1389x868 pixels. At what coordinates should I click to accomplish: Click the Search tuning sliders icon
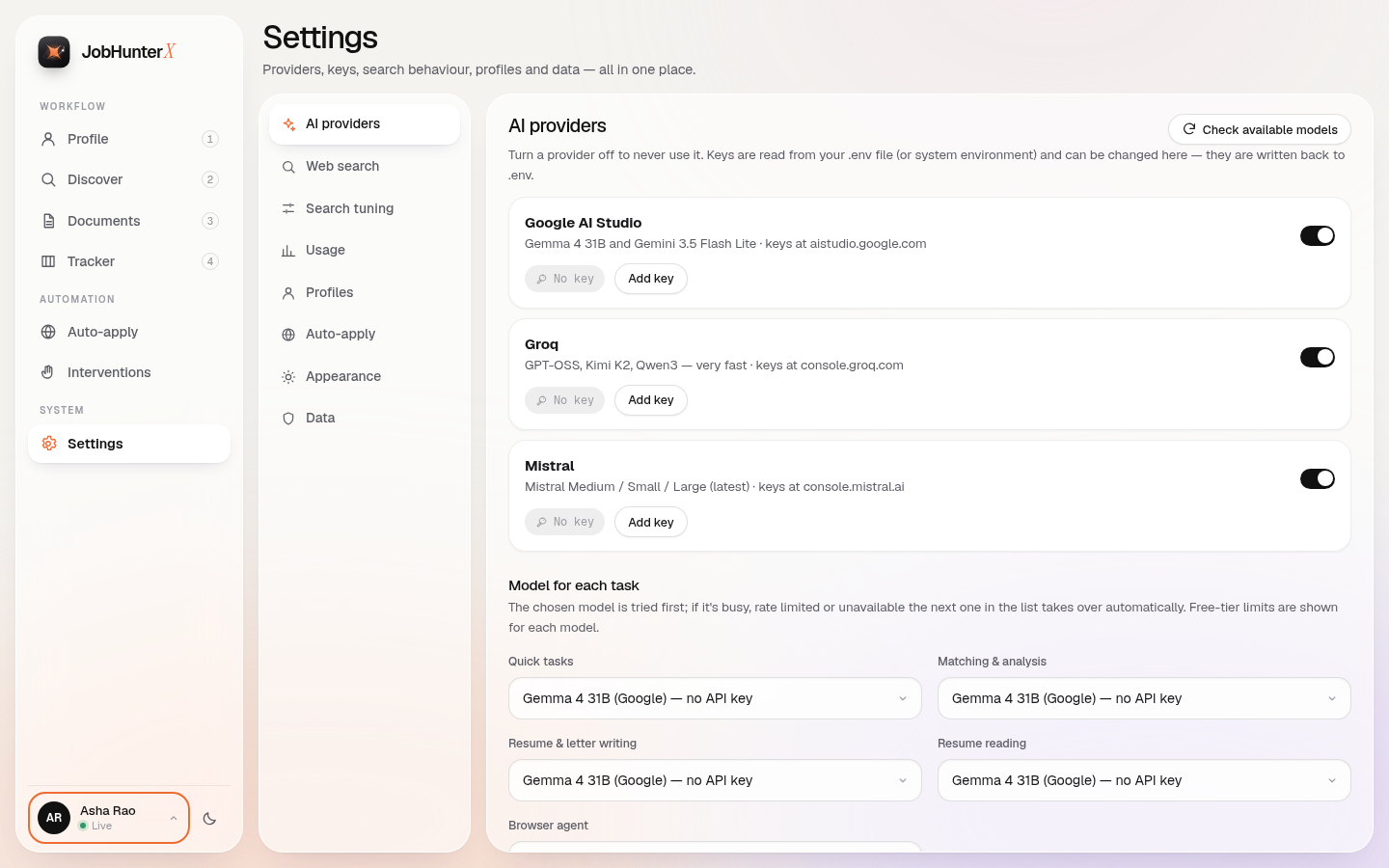click(288, 208)
